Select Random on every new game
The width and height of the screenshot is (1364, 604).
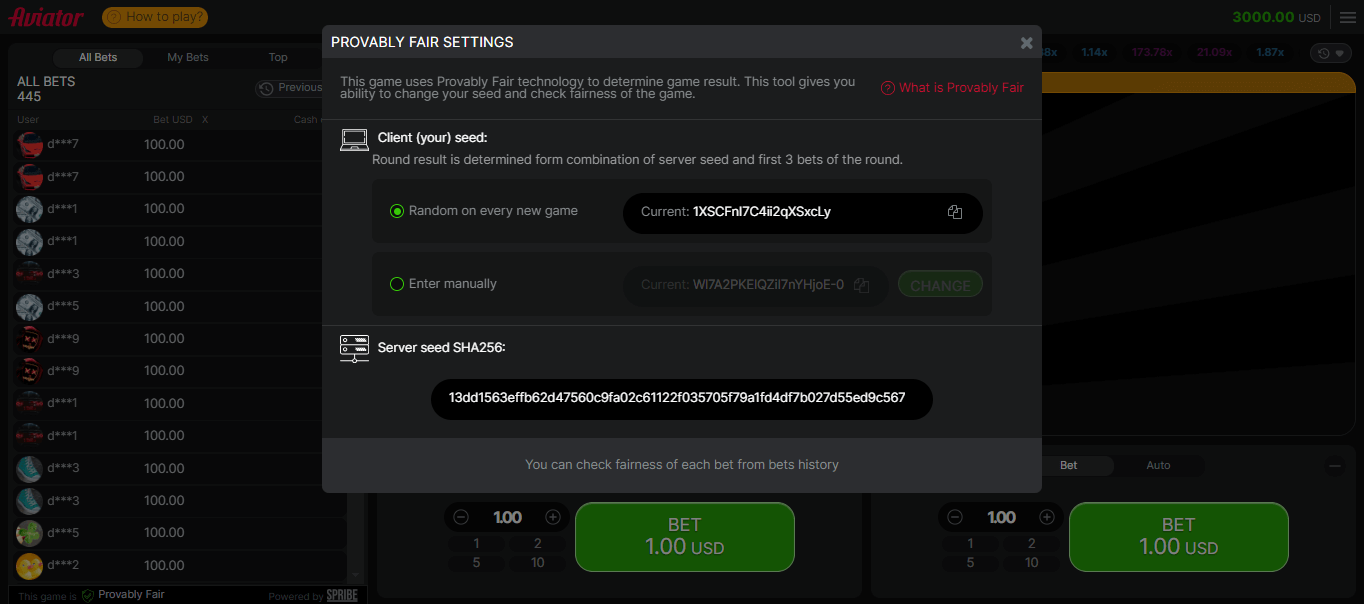[397, 211]
